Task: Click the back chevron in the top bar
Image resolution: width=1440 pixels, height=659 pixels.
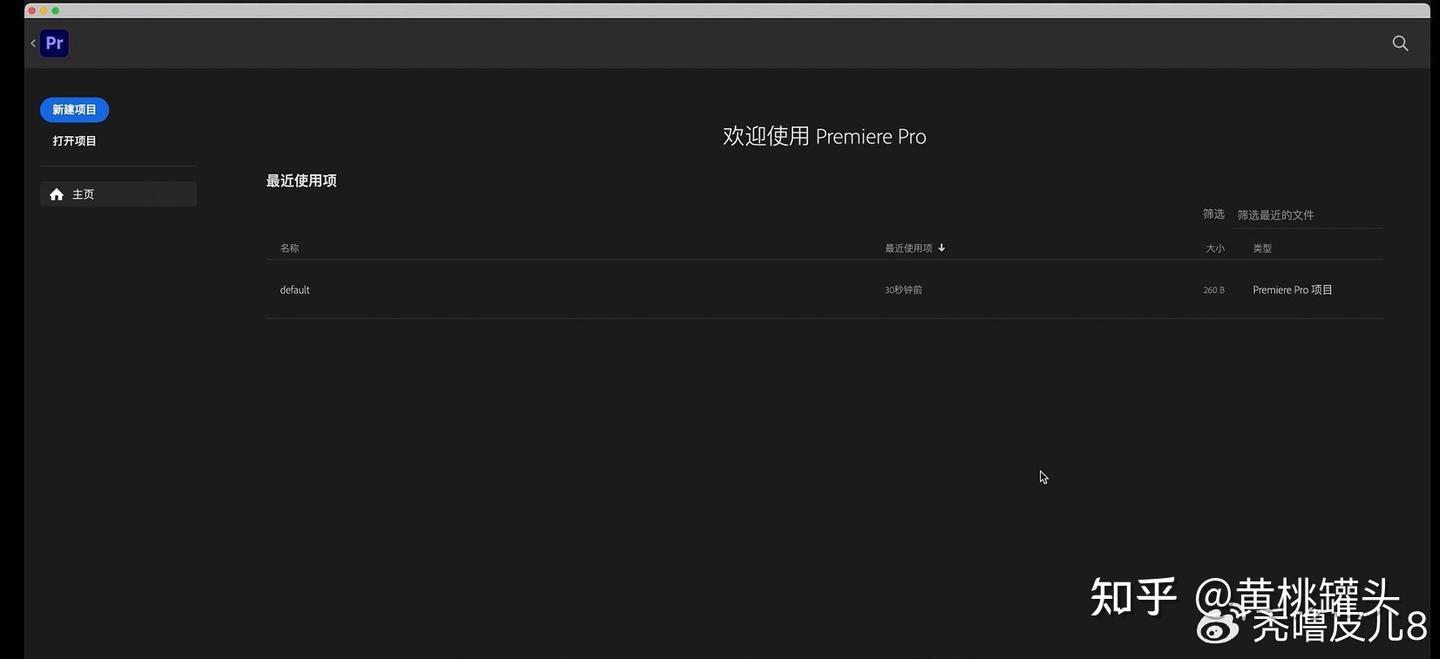Action: coord(33,43)
